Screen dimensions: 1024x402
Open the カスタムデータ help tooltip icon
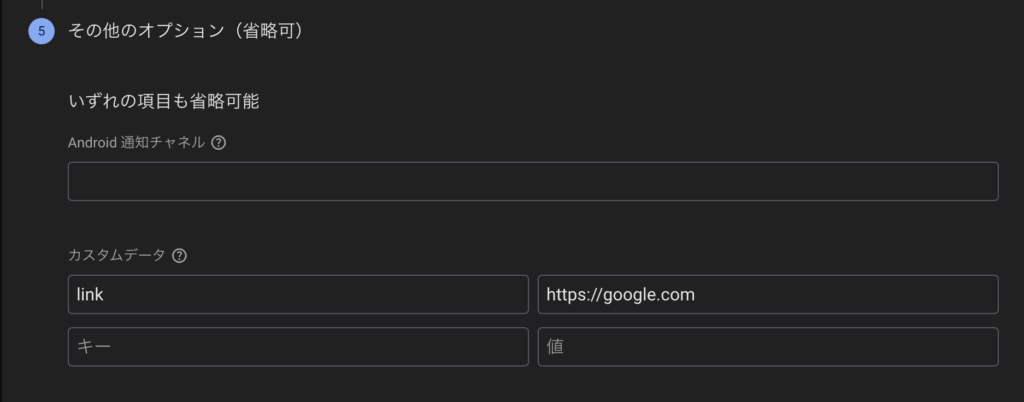[180, 255]
